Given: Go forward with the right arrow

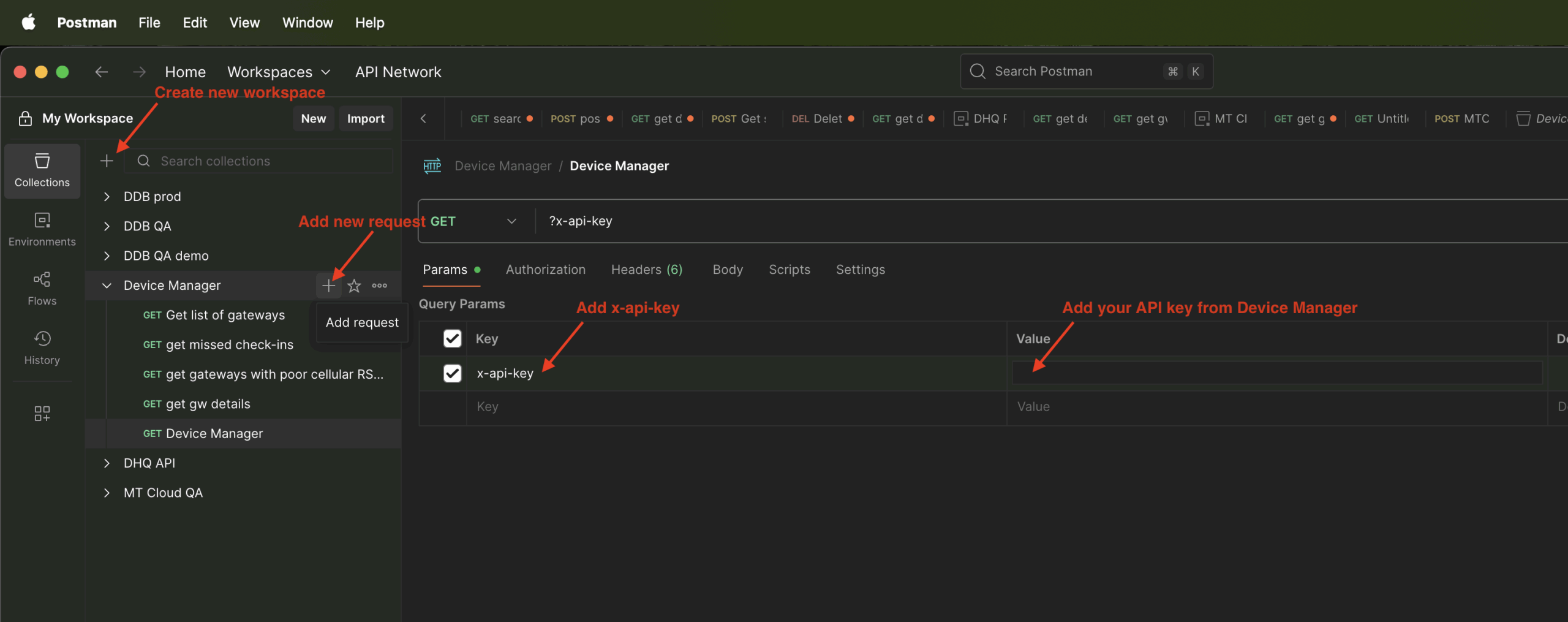Looking at the screenshot, I should click(x=139, y=72).
